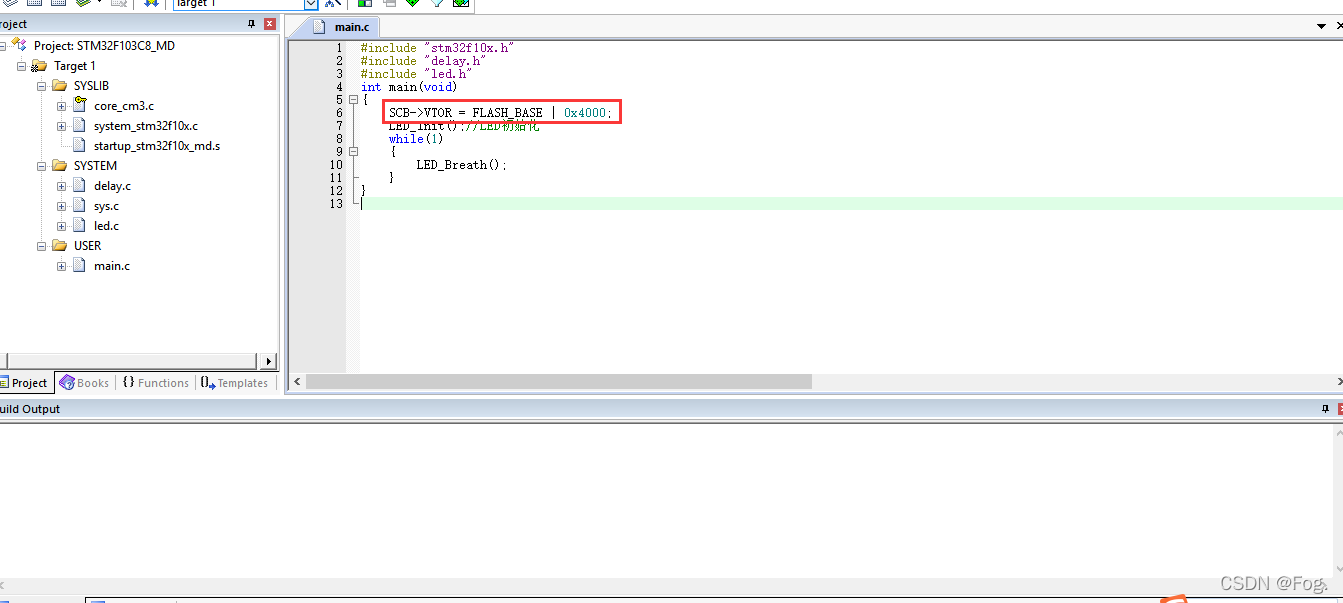The image size is (1343, 603).
Task: Place cursor on '#include "stm32f10x.h"' line
Action: [438, 48]
